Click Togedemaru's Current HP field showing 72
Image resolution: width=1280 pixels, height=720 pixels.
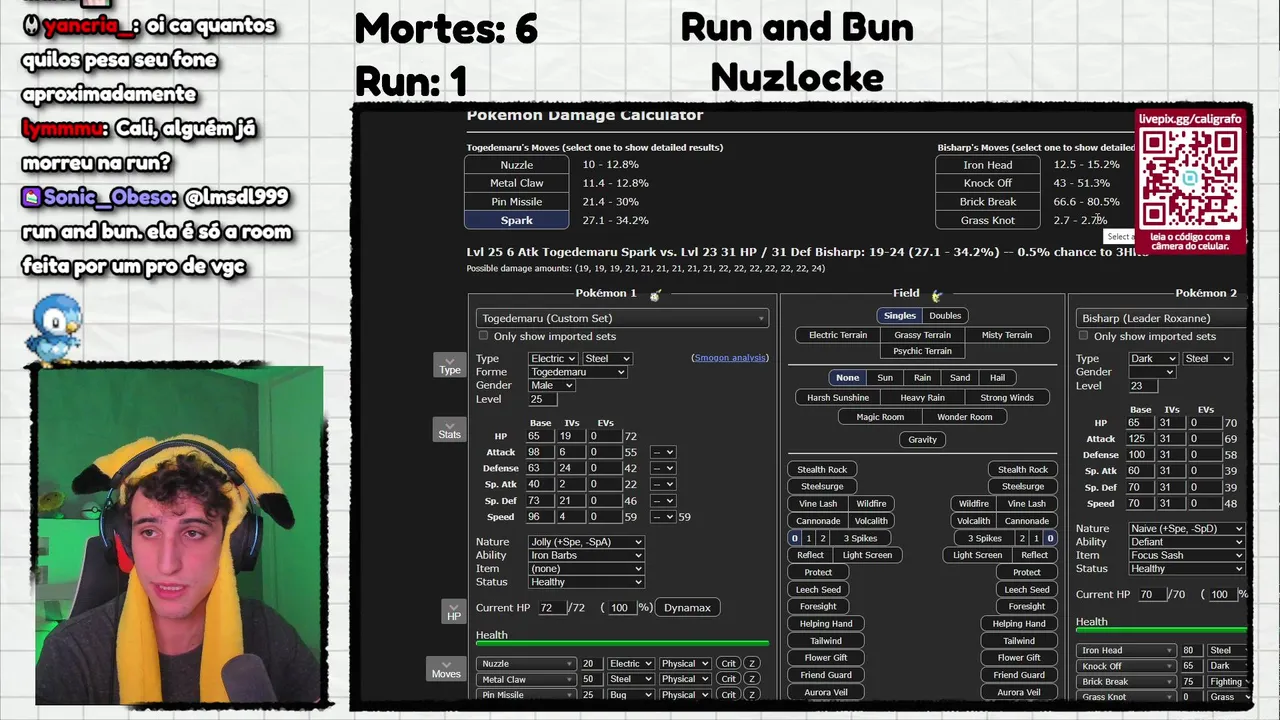[550, 608]
